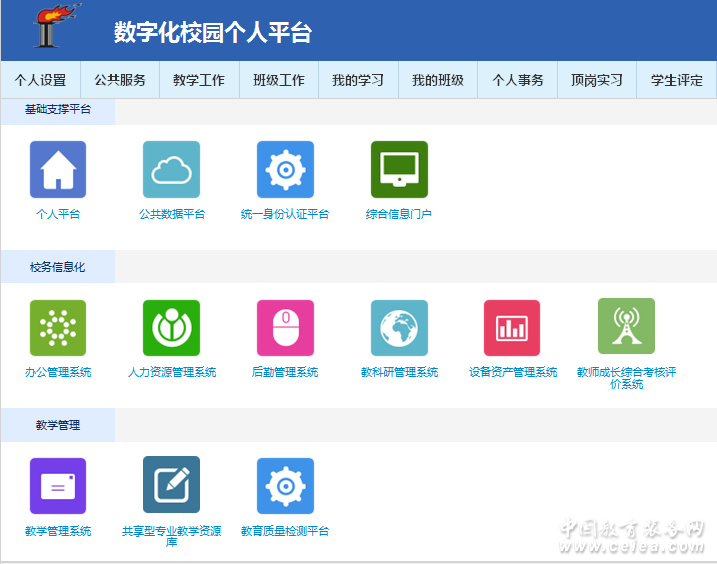Image resolution: width=717 pixels, height=564 pixels.
Task: Launch the 共享型专业教学资源库 edit icon
Action: [x=171, y=485]
